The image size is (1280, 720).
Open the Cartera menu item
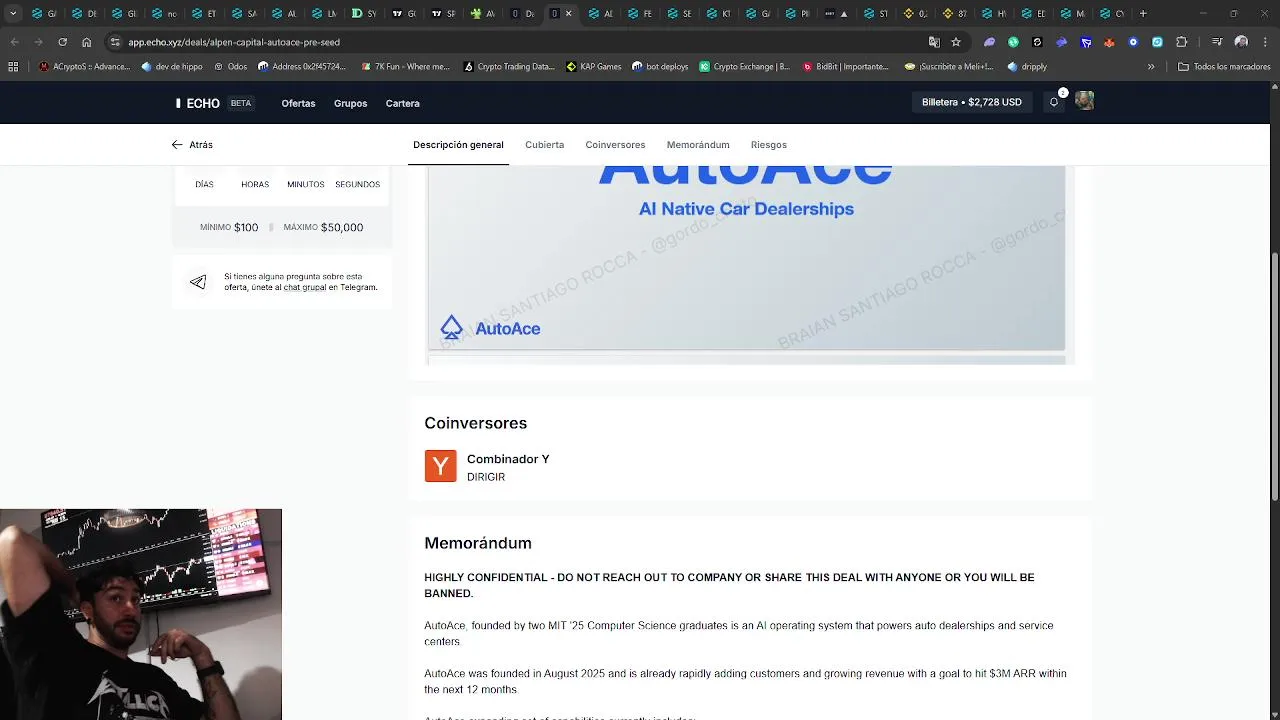click(x=403, y=103)
